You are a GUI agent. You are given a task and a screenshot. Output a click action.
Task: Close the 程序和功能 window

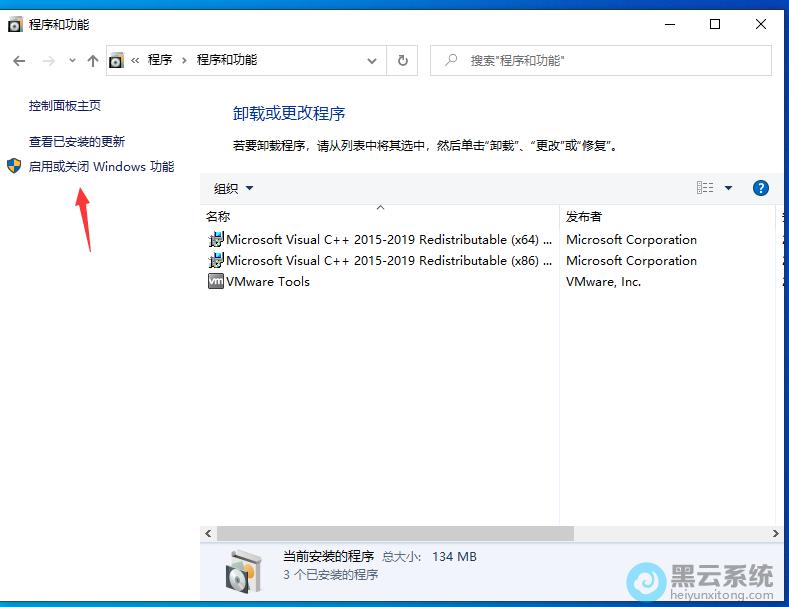760,24
